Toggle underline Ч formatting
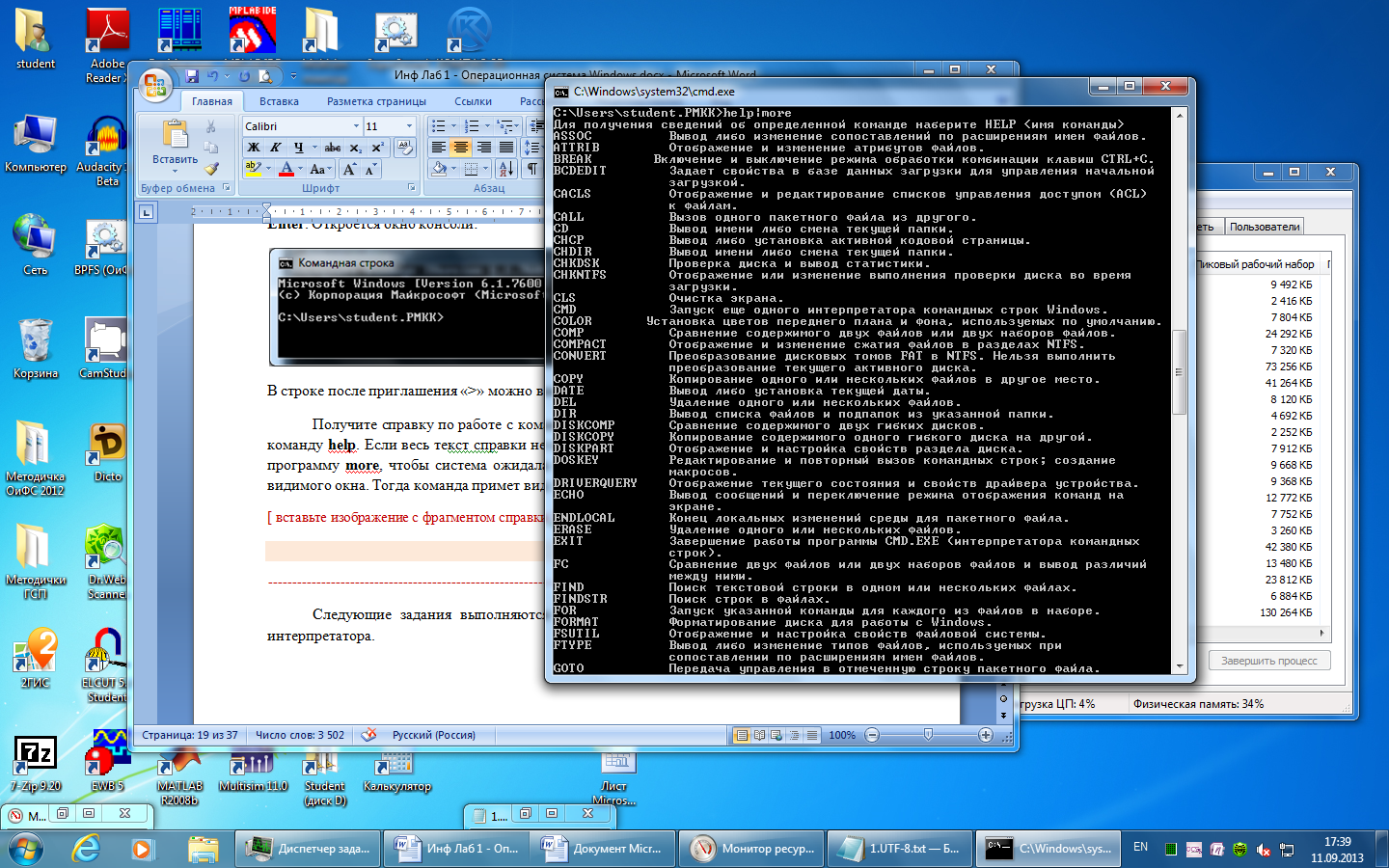 (298, 148)
